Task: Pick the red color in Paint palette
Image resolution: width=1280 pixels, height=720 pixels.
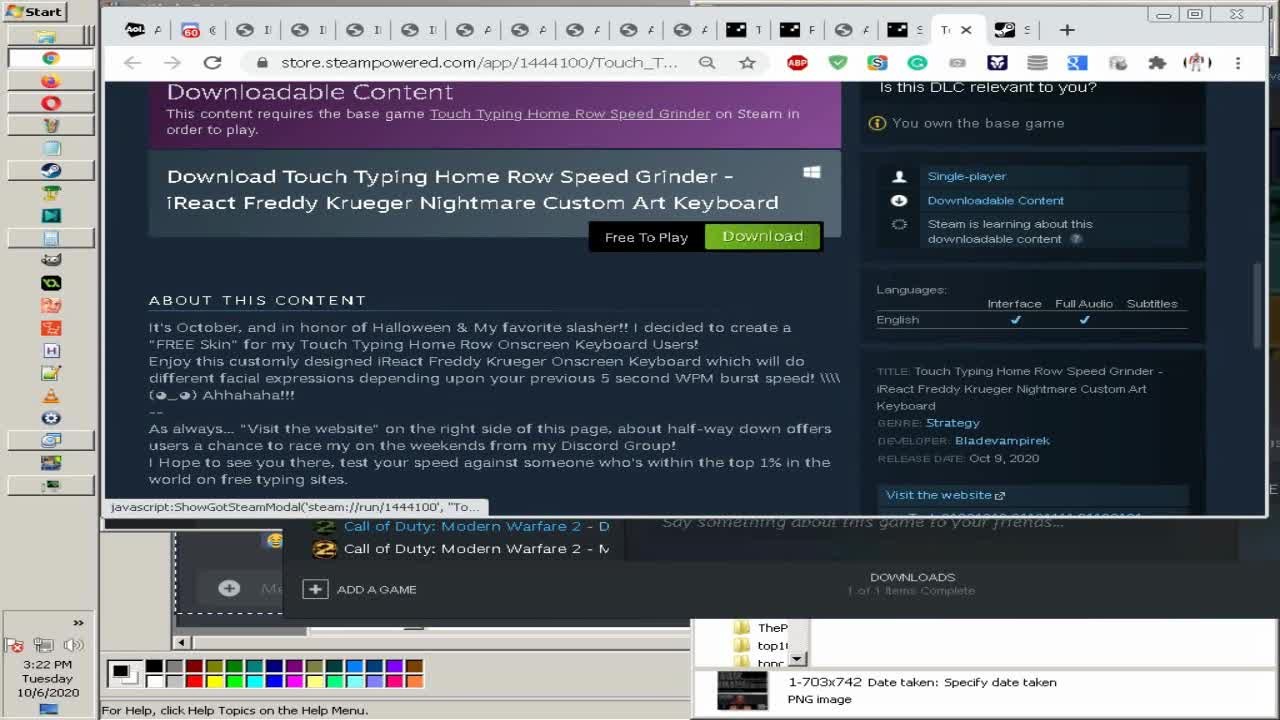Action: 194,681
